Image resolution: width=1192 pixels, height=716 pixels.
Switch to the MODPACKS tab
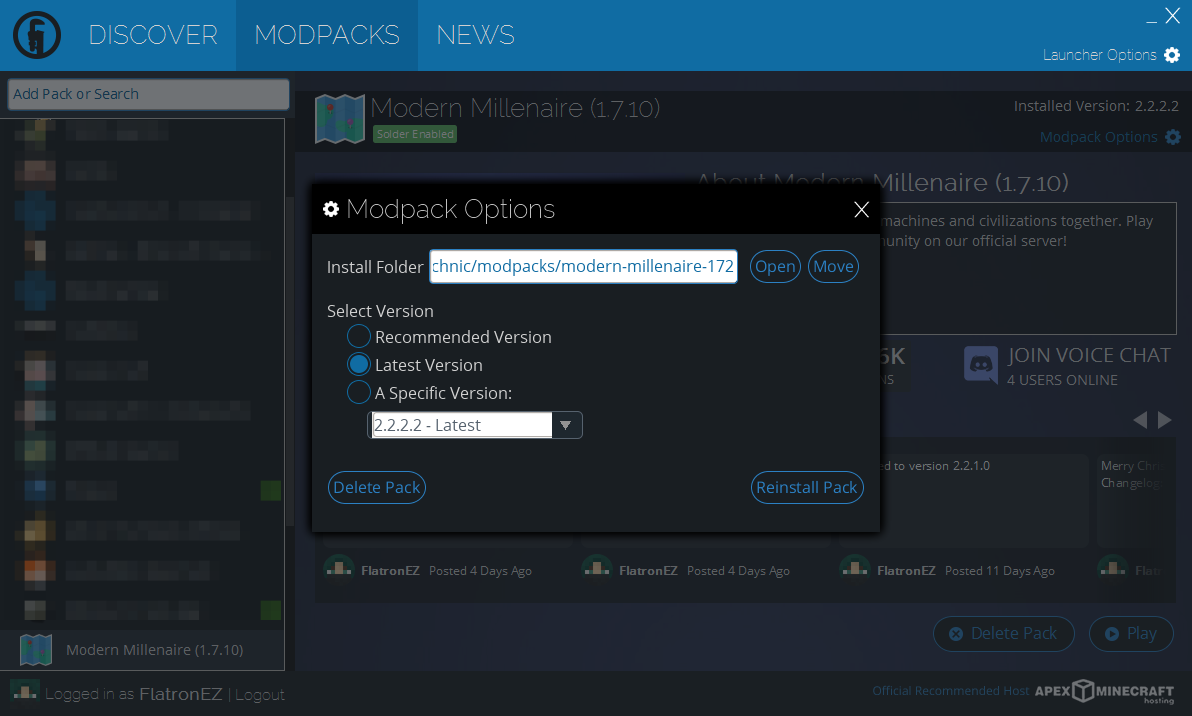point(327,35)
